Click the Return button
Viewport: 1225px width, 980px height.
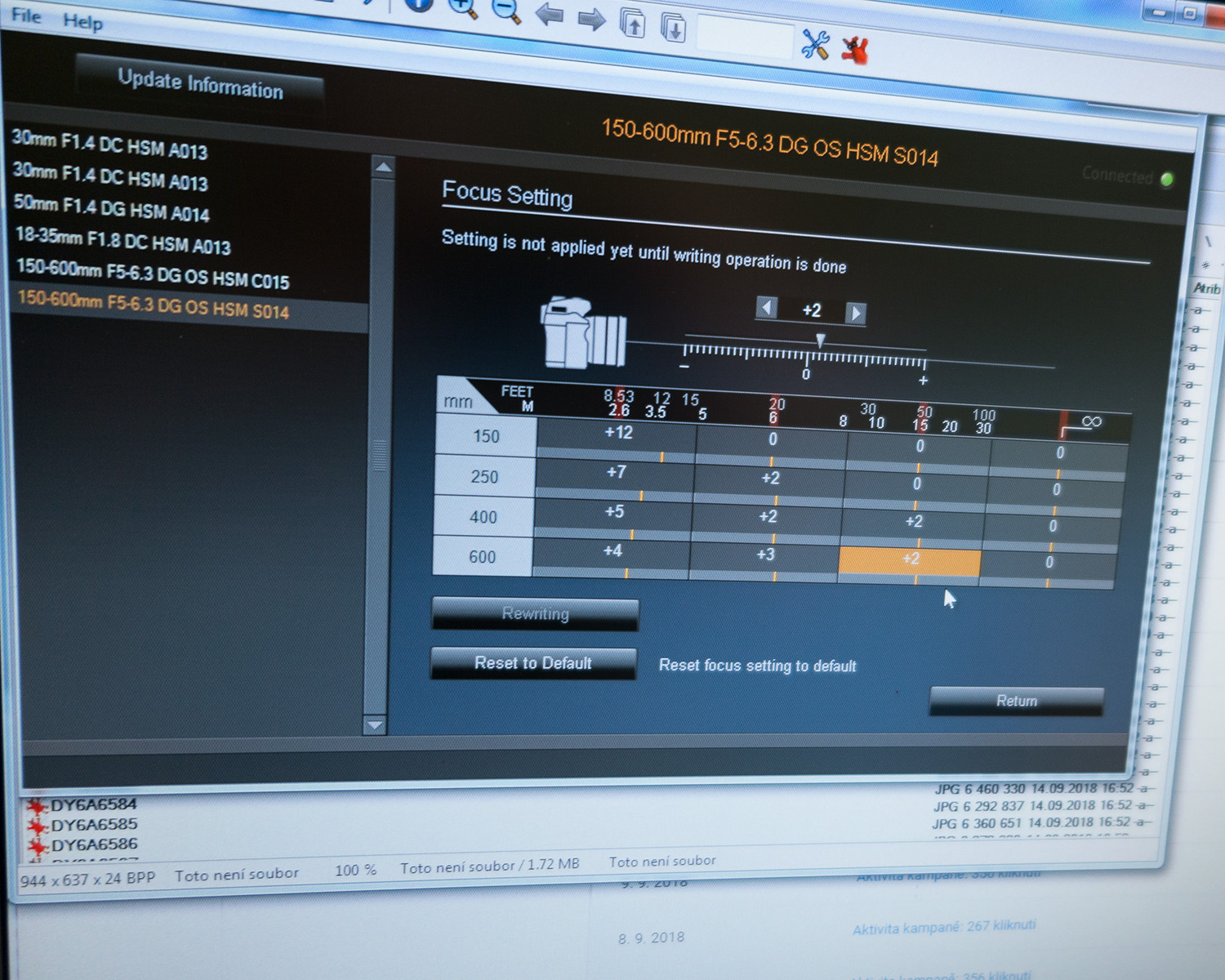1017,701
